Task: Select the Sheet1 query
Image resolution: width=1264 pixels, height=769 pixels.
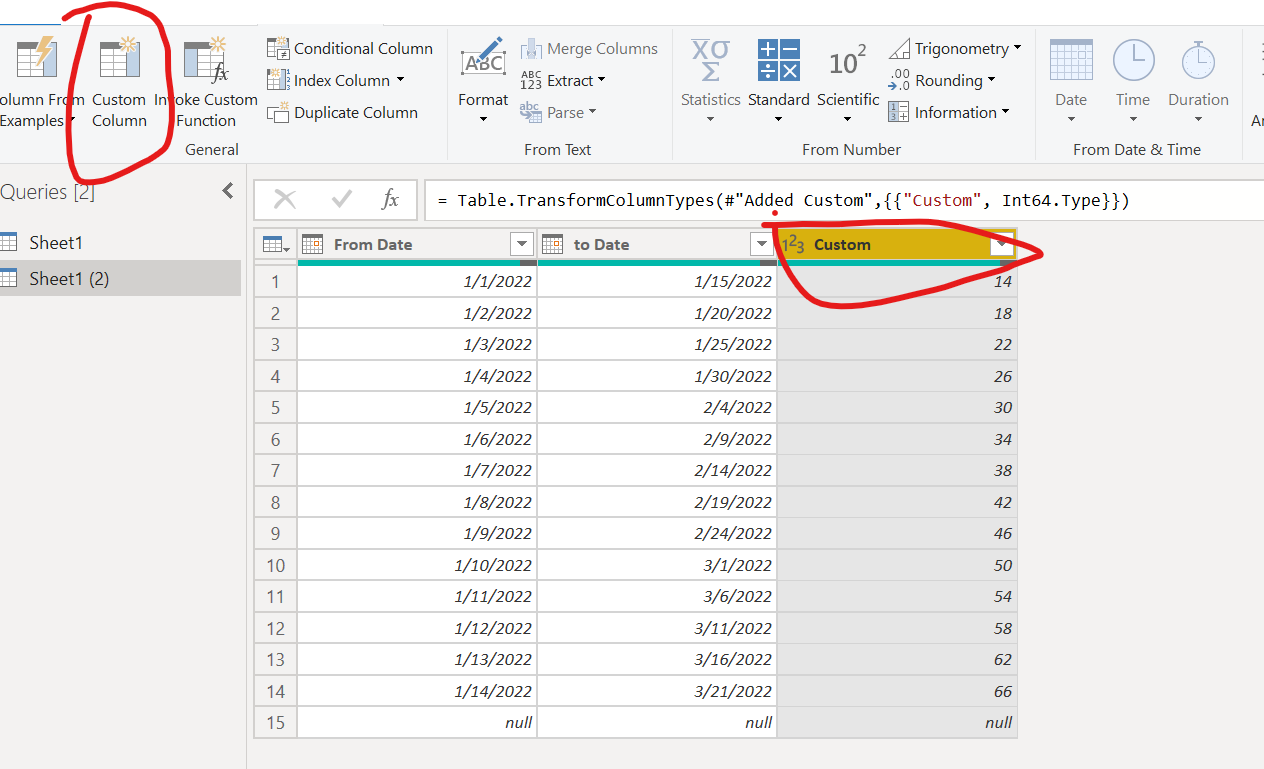Action: [x=120, y=242]
